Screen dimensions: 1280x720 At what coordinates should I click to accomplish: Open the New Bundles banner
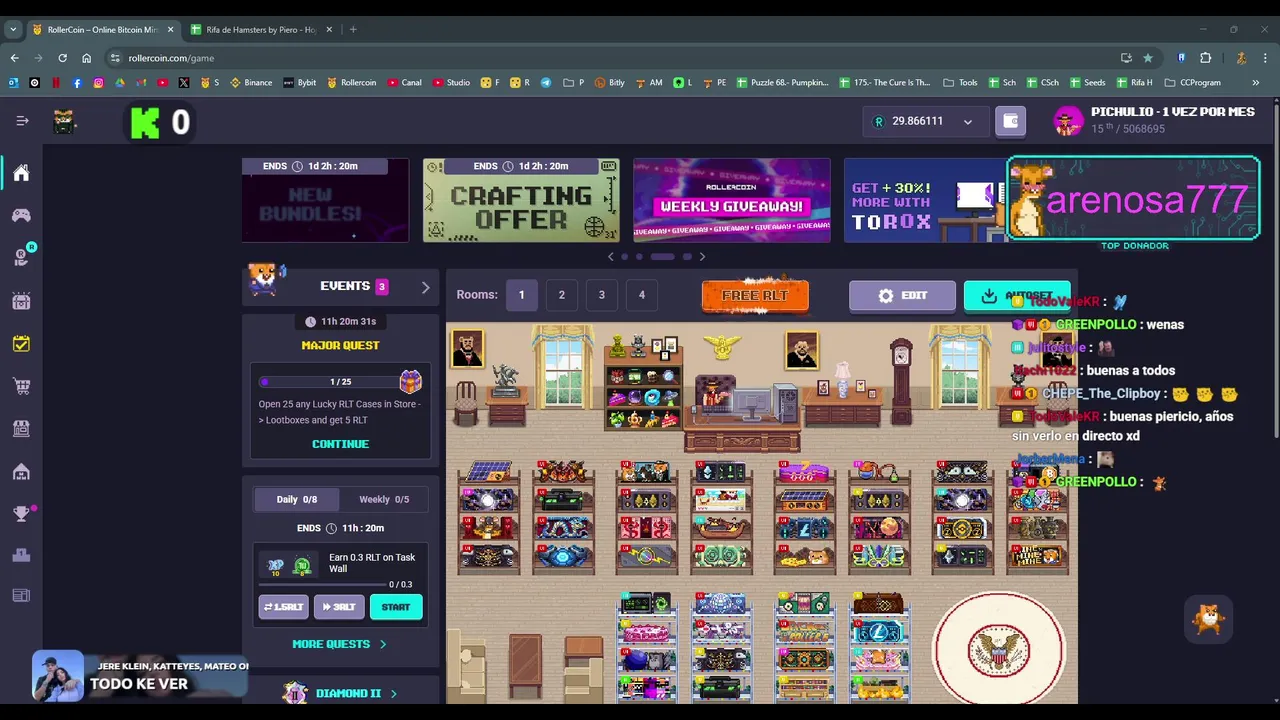325,200
